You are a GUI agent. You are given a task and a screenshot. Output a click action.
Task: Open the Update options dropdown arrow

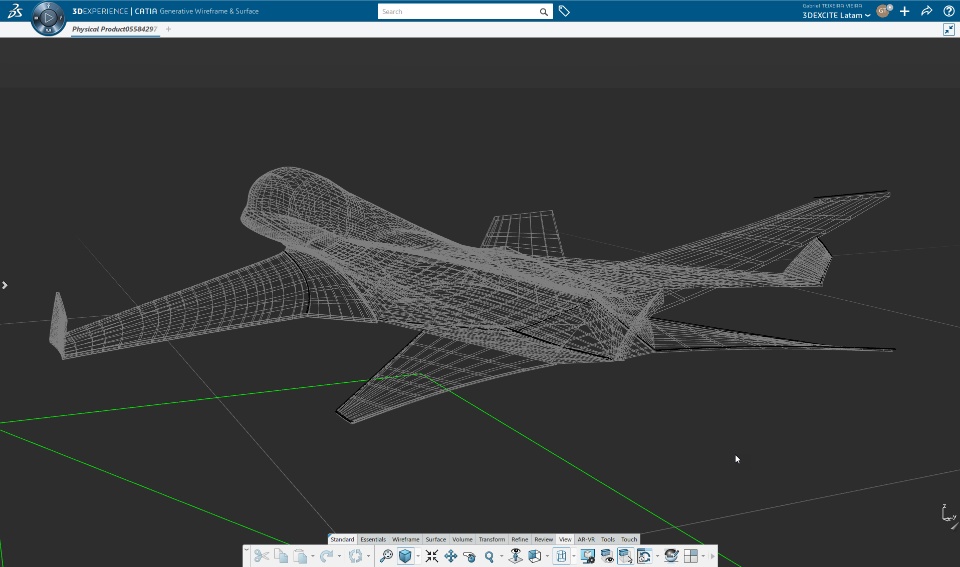[367, 557]
